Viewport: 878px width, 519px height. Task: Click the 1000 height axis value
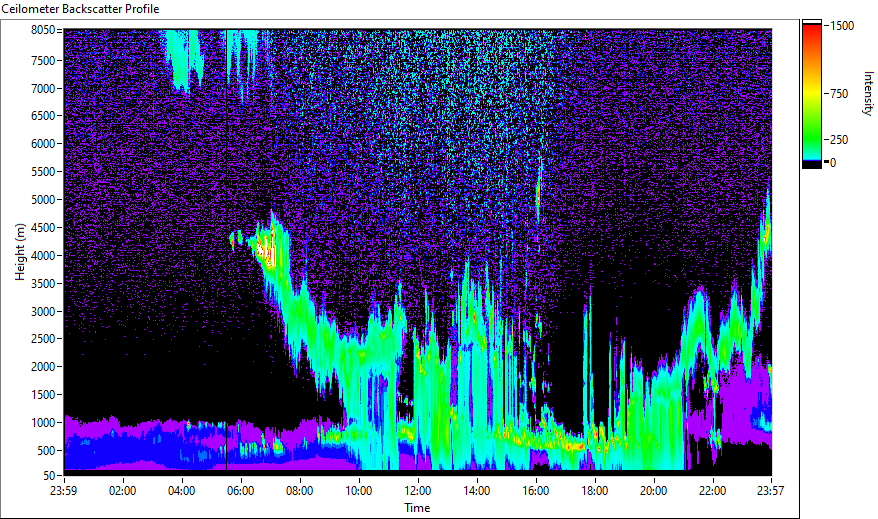[43, 423]
